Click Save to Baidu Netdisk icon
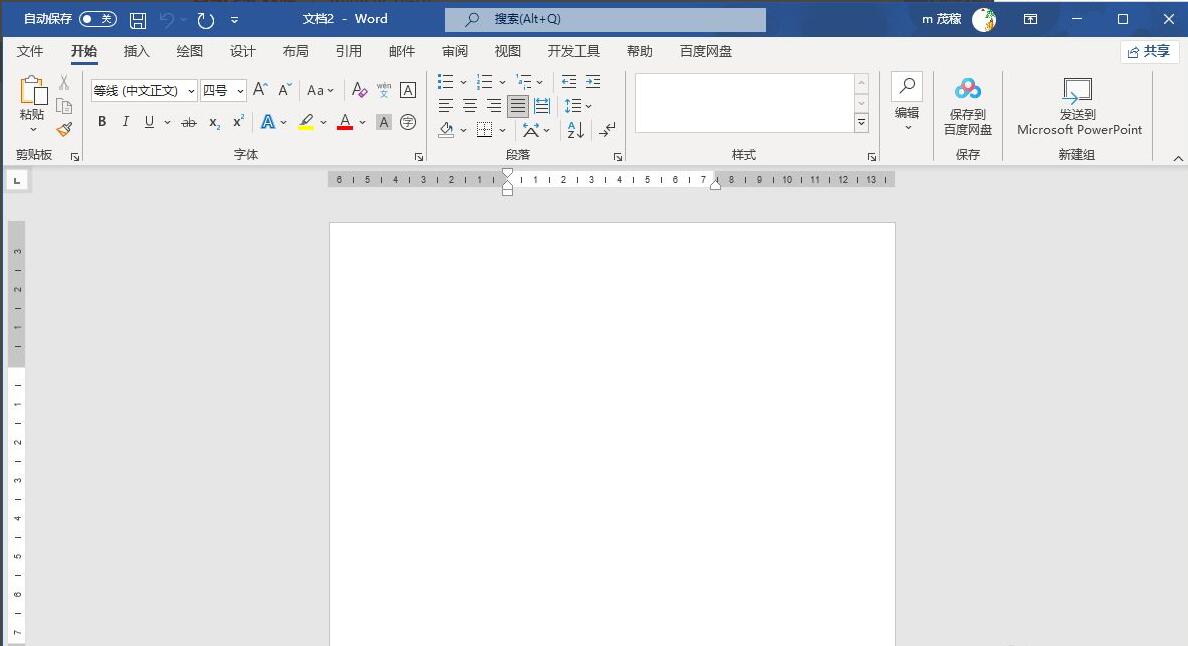The image size is (1188, 646). coord(967,106)
